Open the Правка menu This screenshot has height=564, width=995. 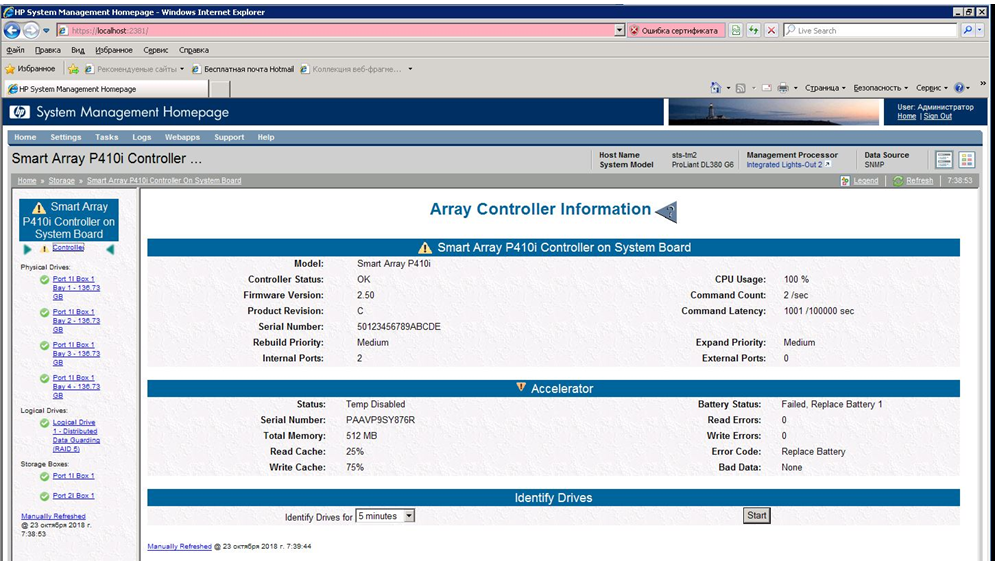pyautogui.click(x=48, y=50)
